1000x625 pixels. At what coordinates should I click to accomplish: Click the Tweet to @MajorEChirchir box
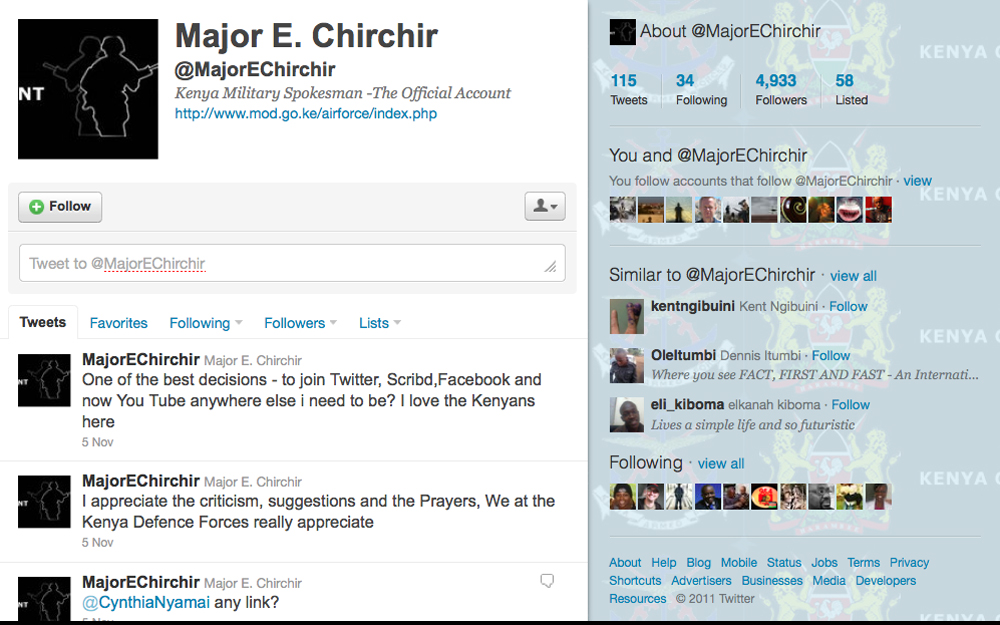(292, 263)
